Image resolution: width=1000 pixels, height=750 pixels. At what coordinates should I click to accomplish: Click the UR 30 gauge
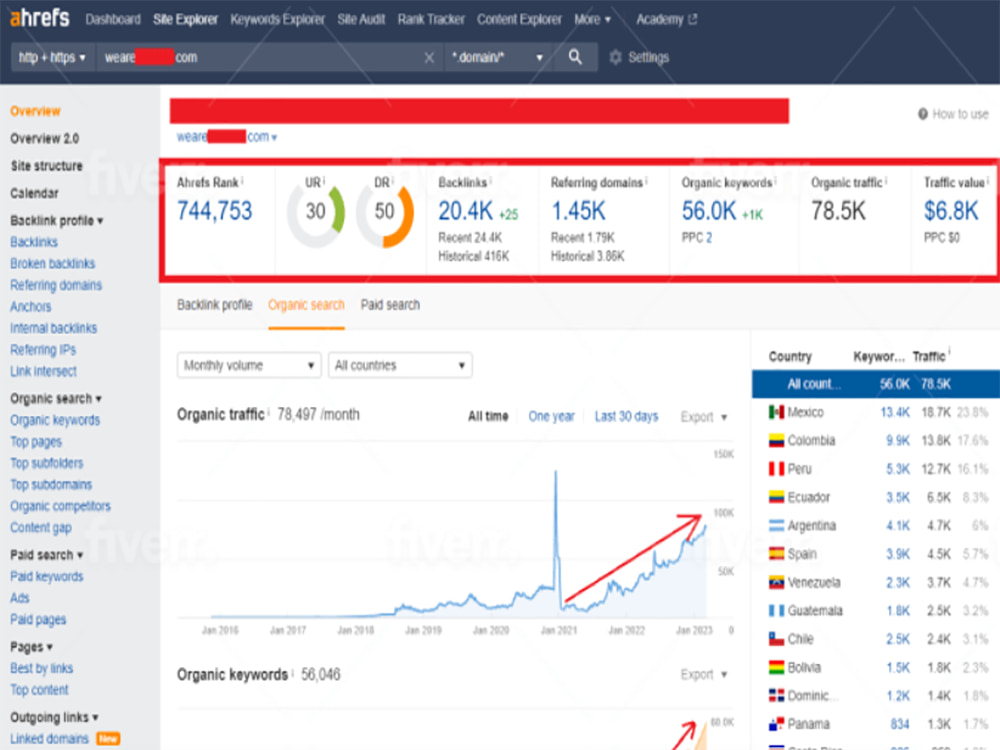pos(316,212)
